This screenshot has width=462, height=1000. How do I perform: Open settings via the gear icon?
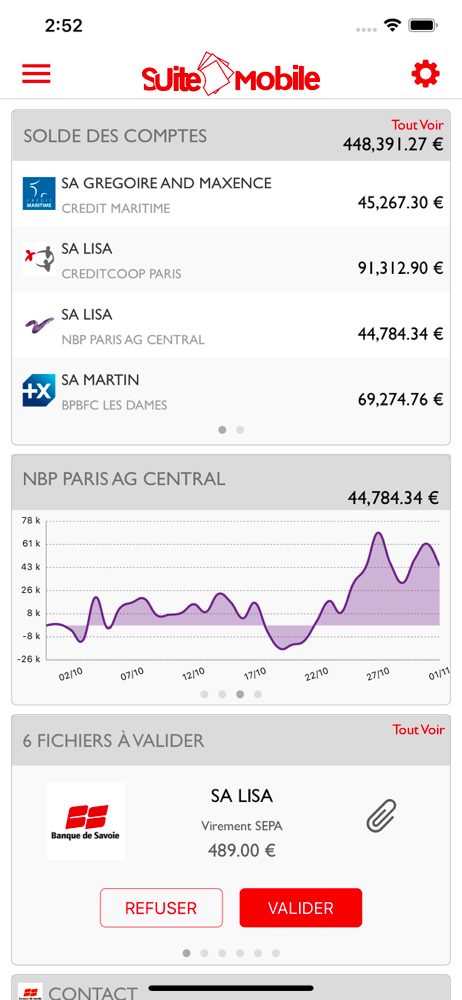click(426, 74)
